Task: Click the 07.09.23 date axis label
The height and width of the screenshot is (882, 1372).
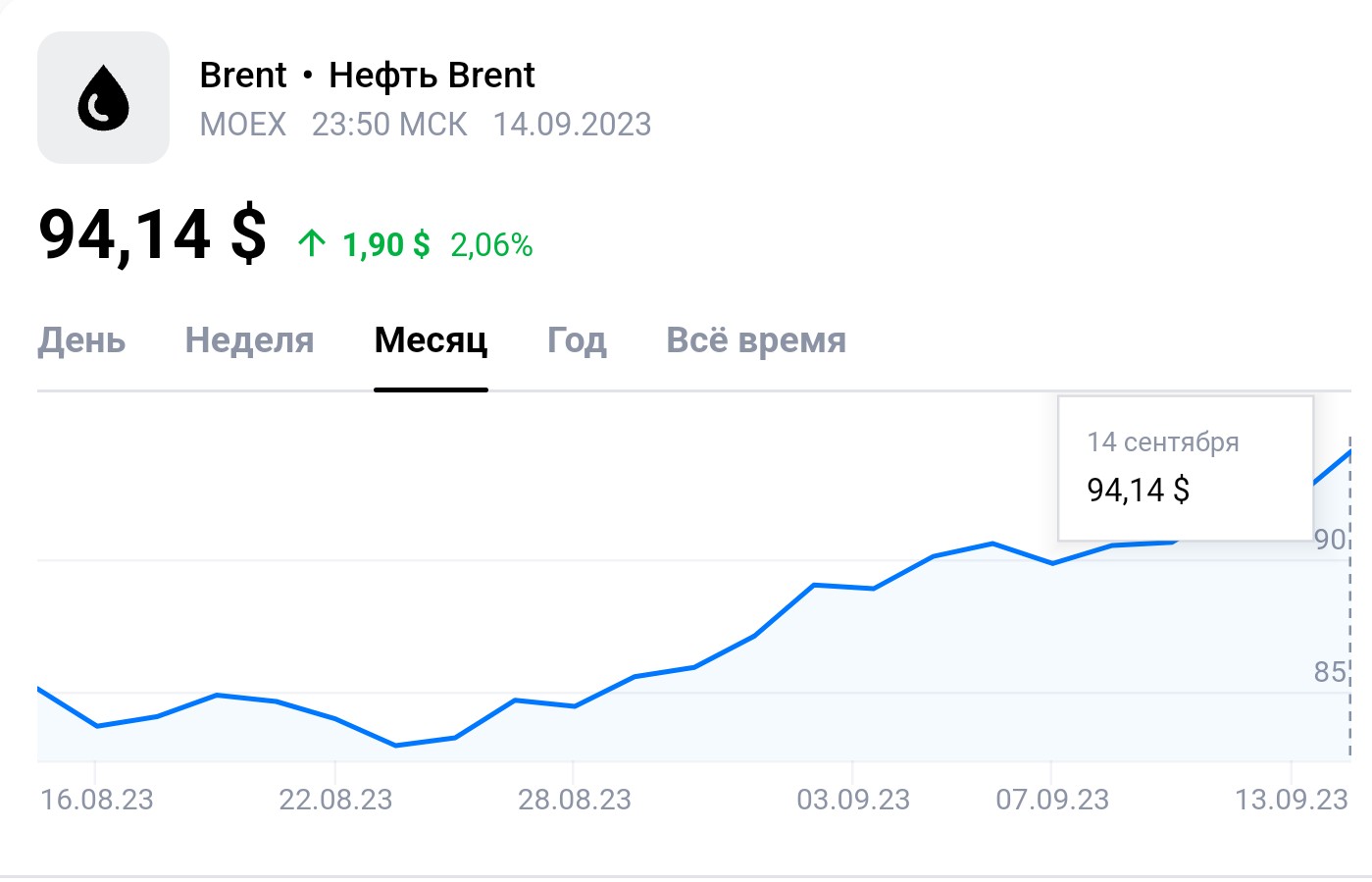Action: pos(1052,800)
